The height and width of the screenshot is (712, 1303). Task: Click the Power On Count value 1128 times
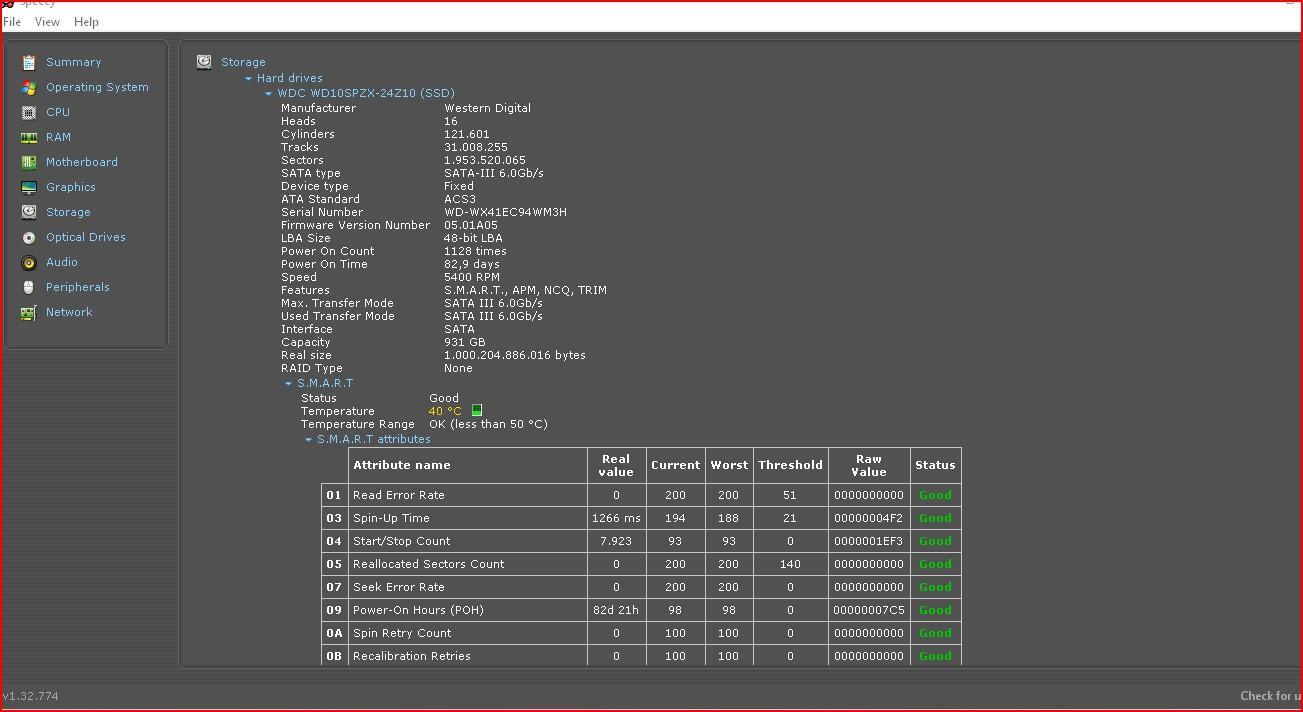coord(475,251)
